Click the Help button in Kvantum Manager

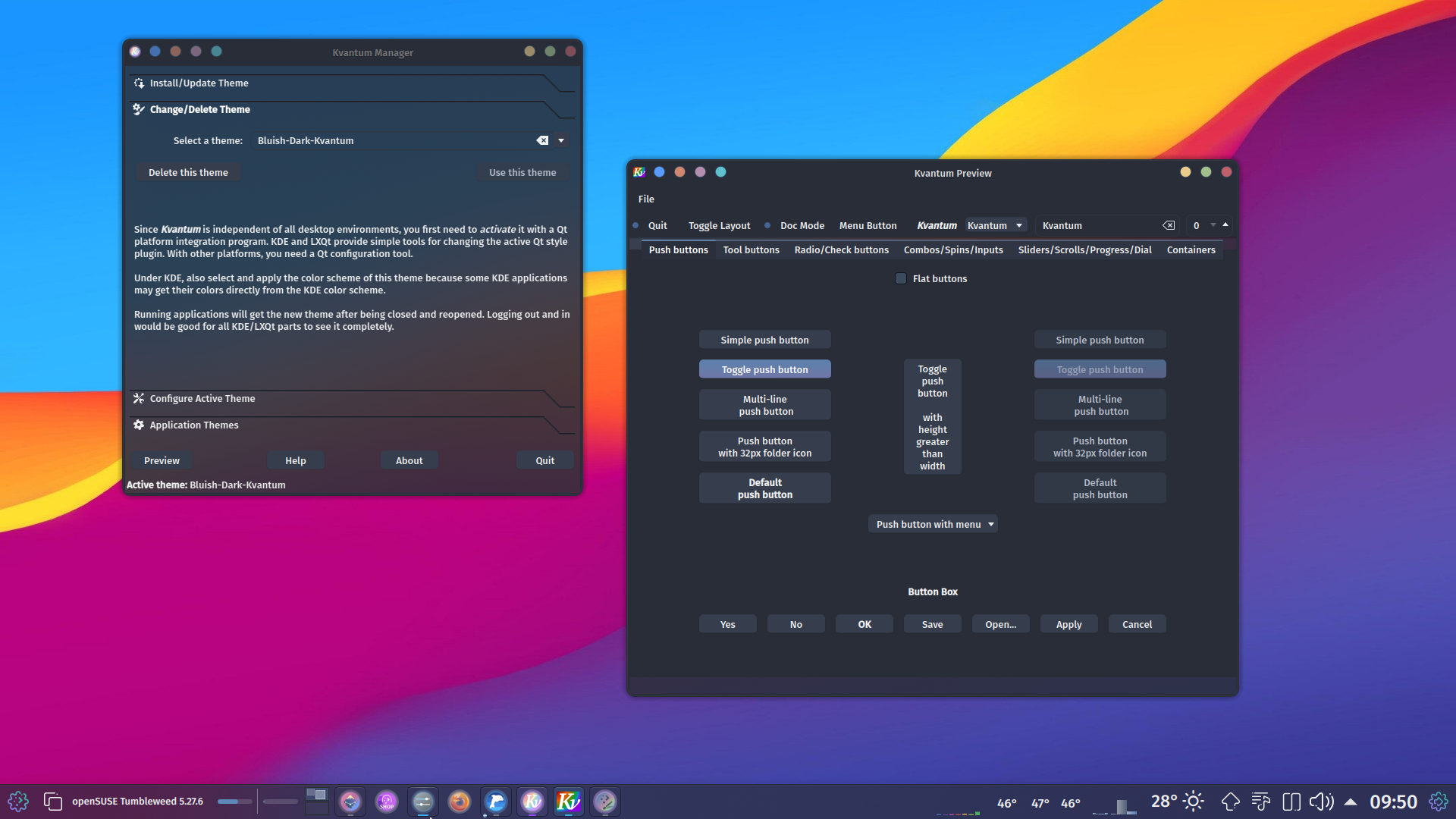pos(295,460)
